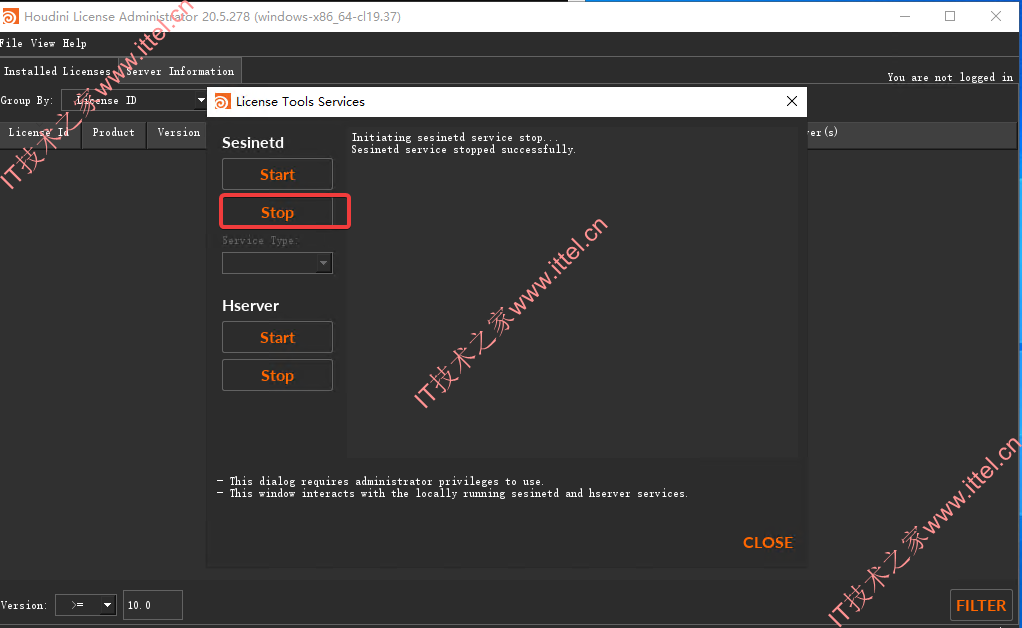
Task: Open the File menu
Action: tap(11, 43)
